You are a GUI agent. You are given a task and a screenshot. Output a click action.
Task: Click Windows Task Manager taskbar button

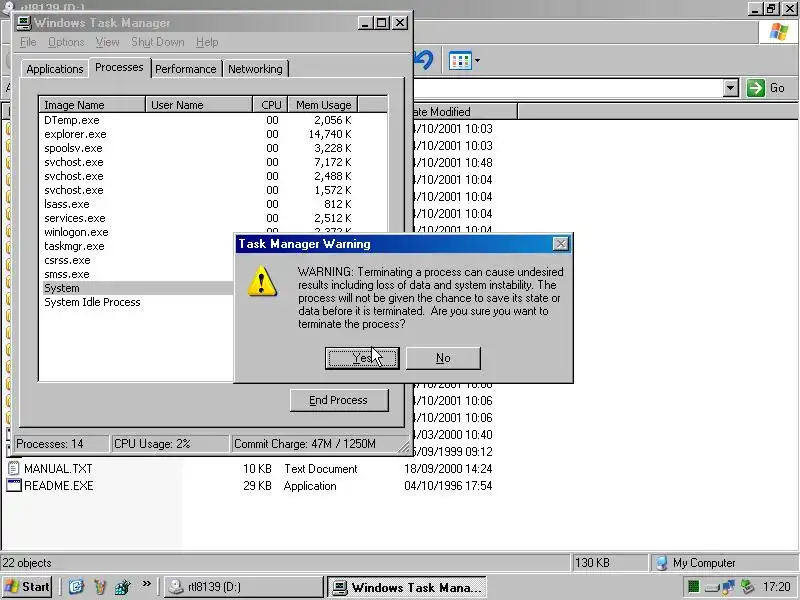point(407,587)
